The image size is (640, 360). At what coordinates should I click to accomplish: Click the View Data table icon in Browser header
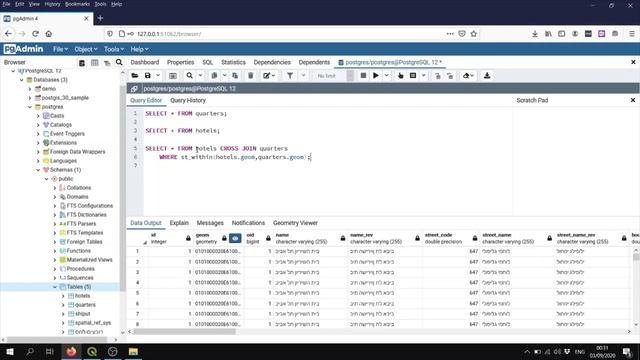94,62
